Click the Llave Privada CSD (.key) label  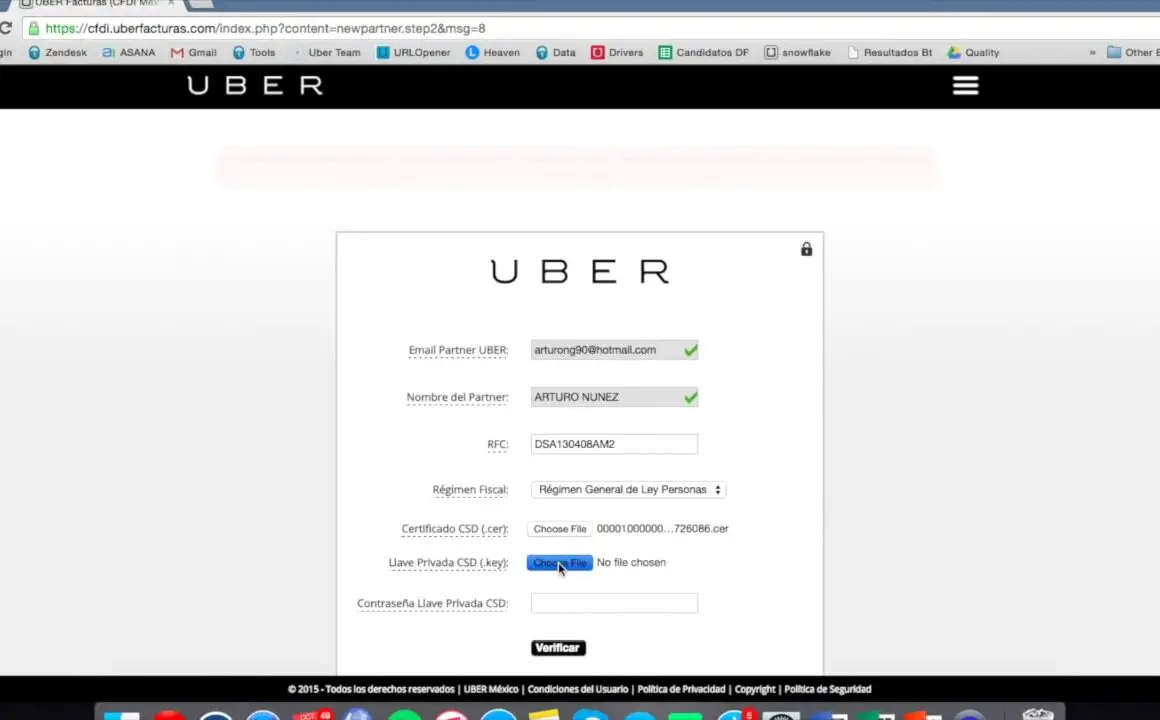coord(448,563)
